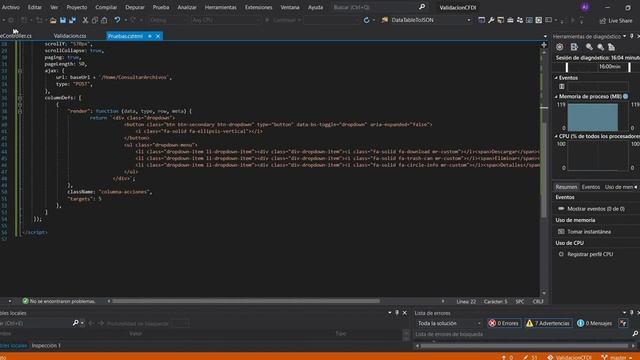Click the Undo arrow icon
640x360 pixels.
tap(117, 20)
